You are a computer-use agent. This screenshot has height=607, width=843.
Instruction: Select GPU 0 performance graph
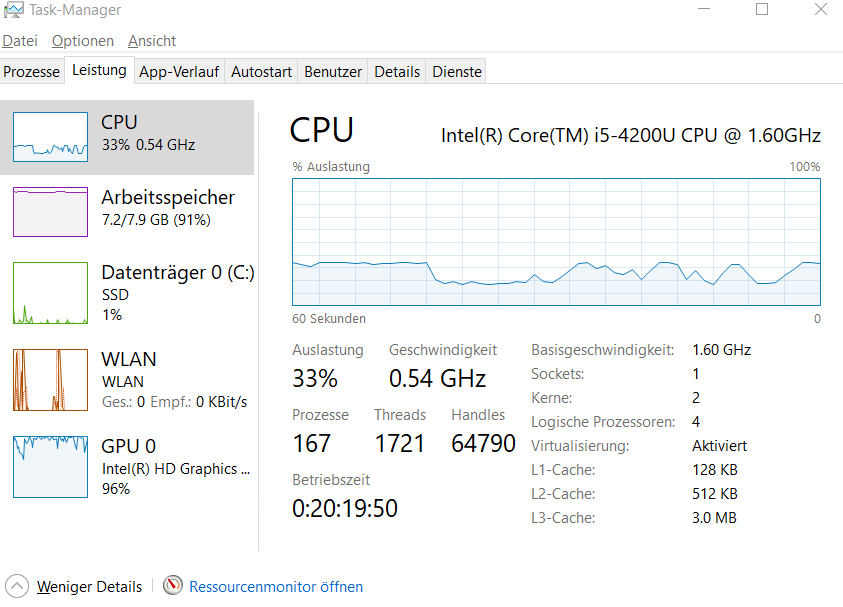coord(127,466)
